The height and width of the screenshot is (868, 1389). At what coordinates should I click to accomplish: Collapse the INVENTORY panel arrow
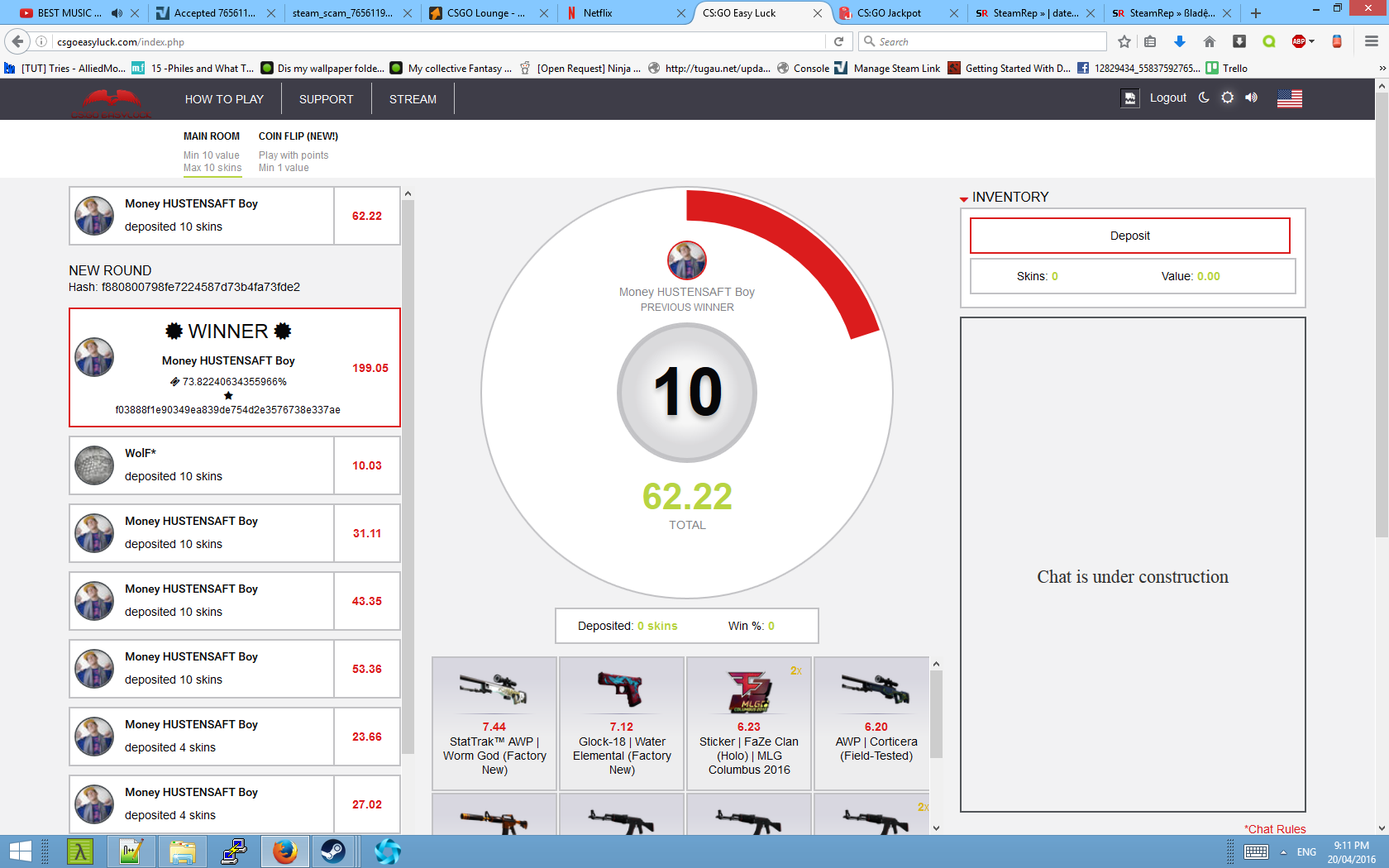[x=964, y=198]
